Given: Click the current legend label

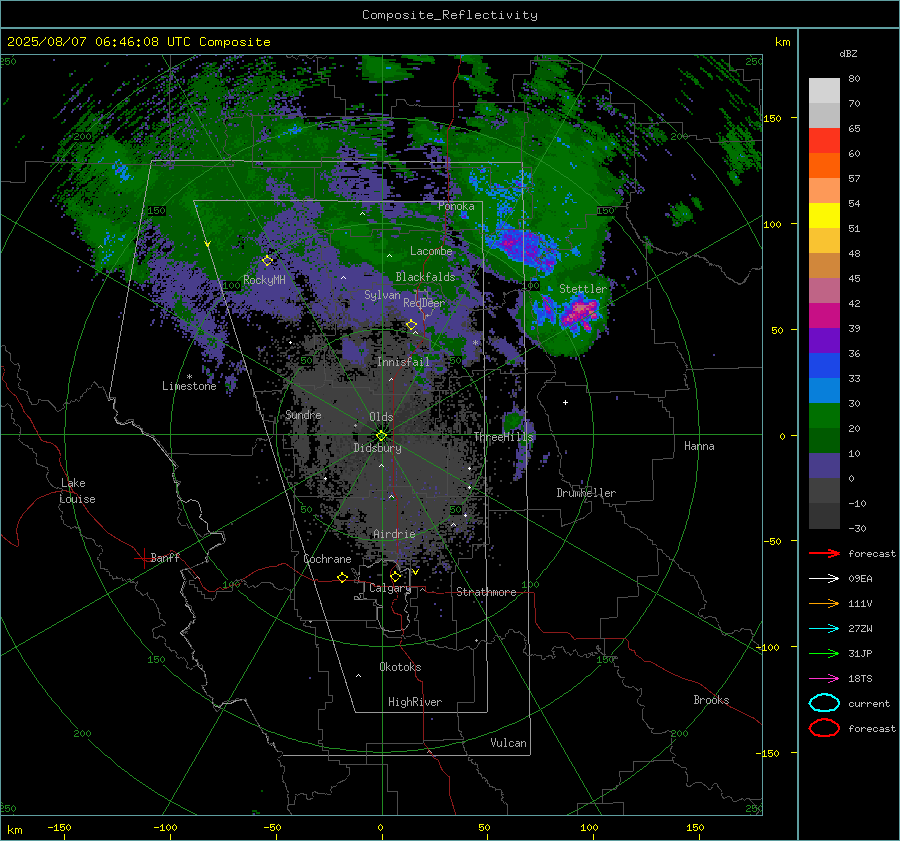Looking at the screenshot, I should tap(869, 703).
